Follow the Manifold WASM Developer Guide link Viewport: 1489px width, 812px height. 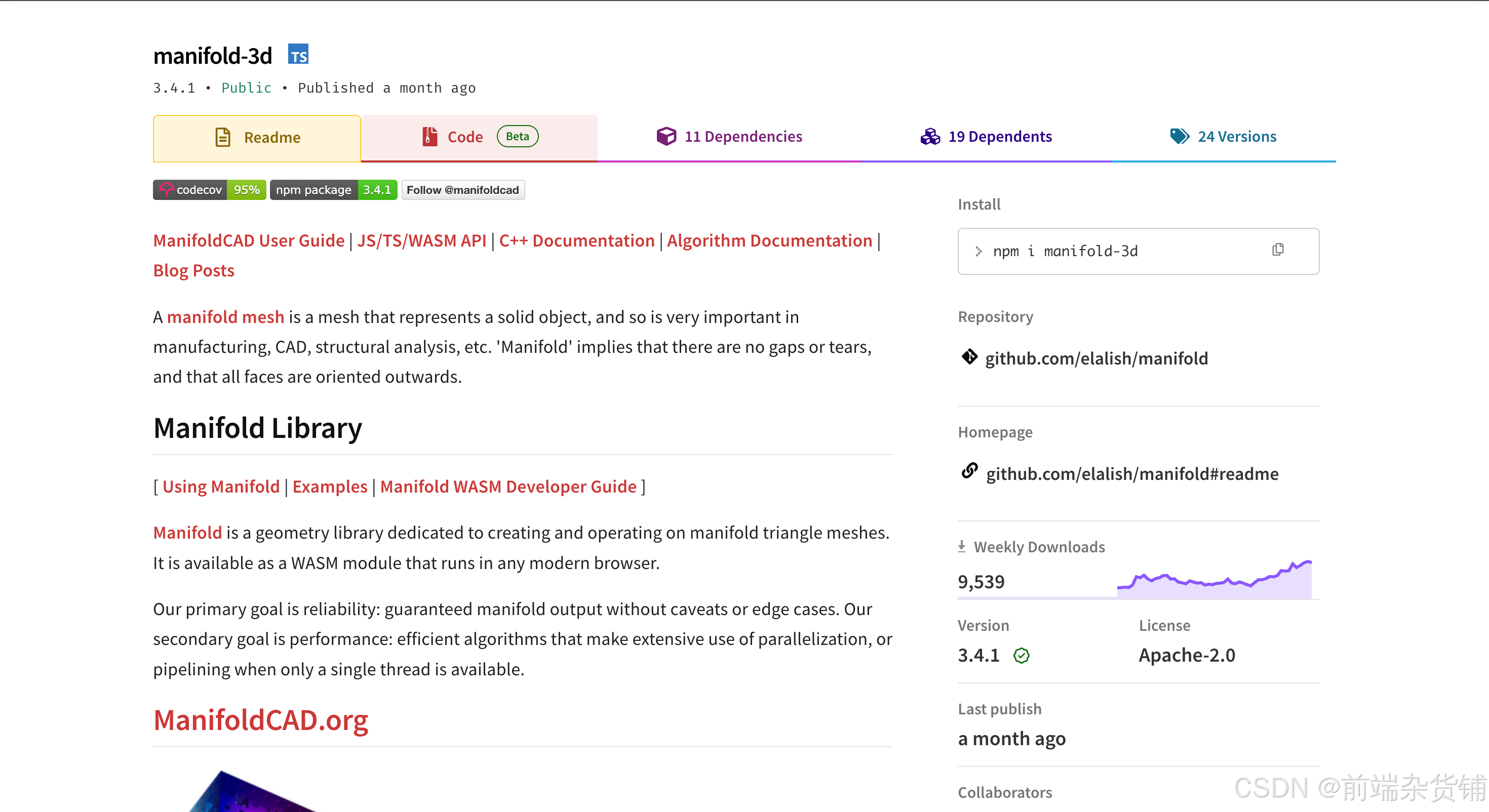point(508,486)
